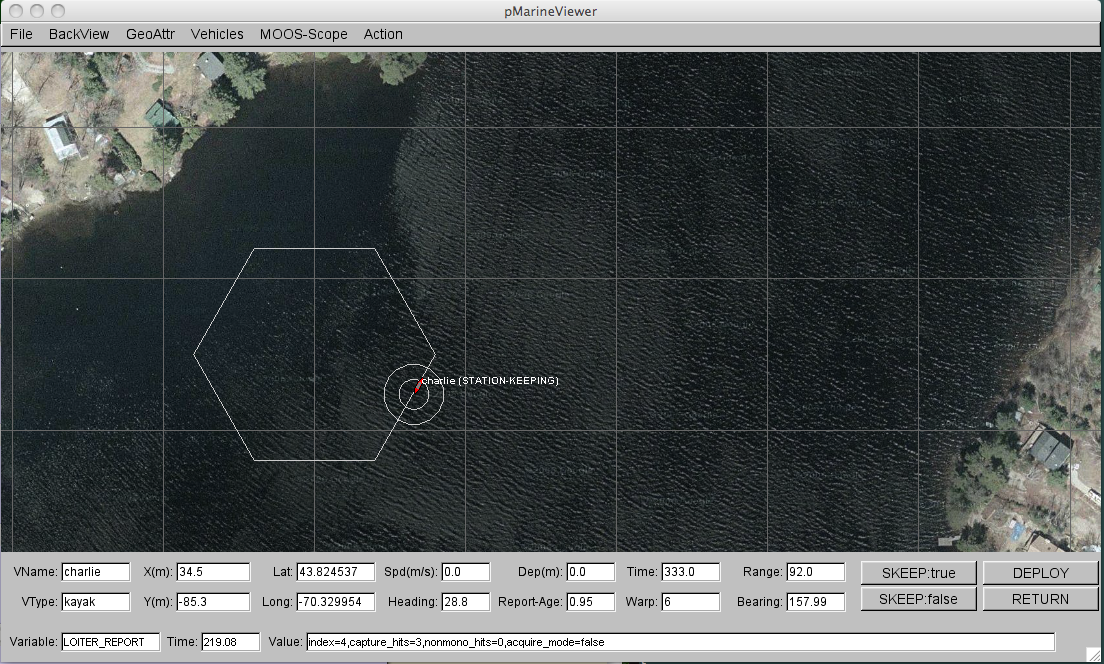Click the Variable field showing LOITER_REPORT
Viewport: 1104px width, 664px height.
coord(110,642)
